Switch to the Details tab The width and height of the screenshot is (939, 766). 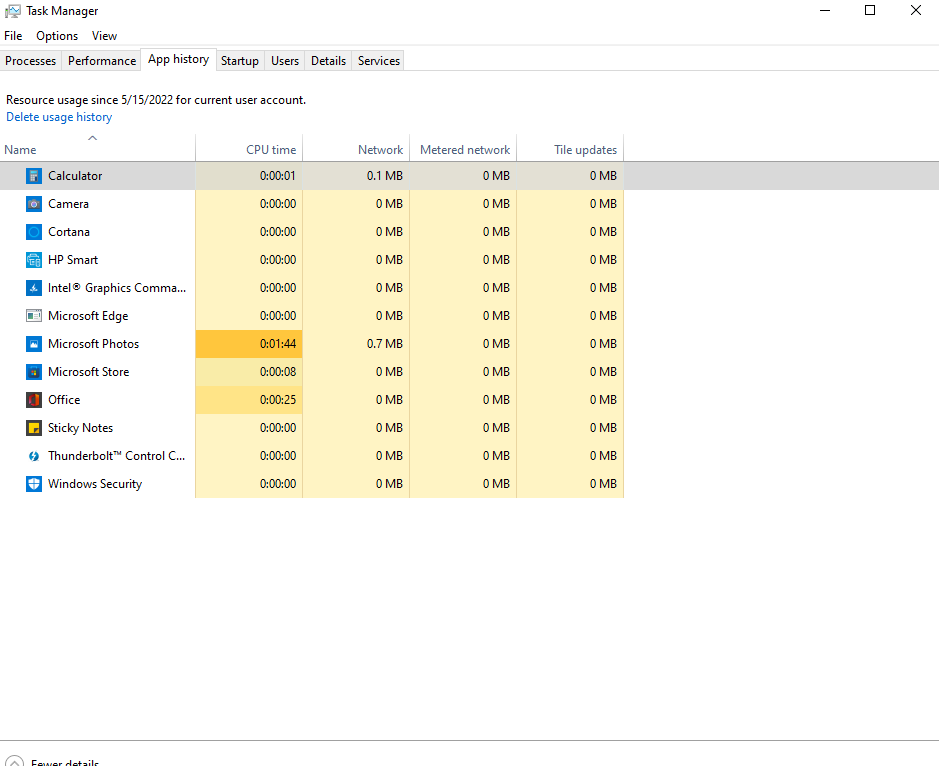coord(328,60)
